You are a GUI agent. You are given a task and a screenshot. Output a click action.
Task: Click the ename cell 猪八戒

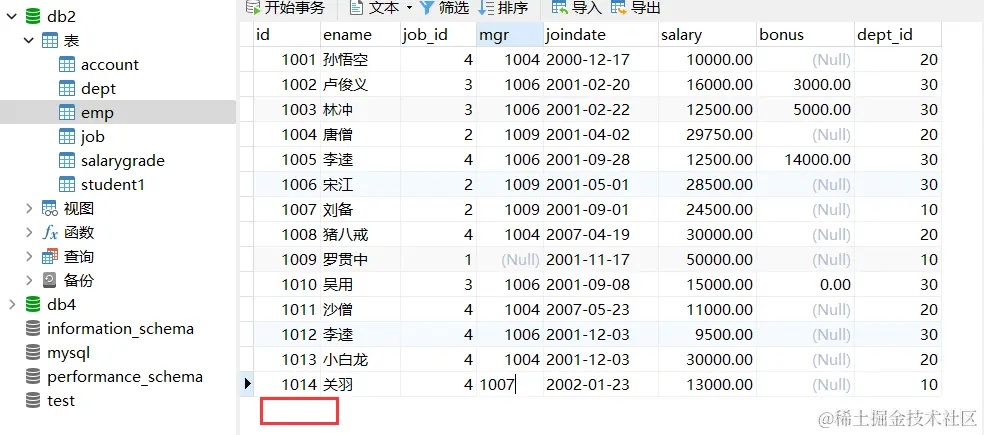(360, 234)
